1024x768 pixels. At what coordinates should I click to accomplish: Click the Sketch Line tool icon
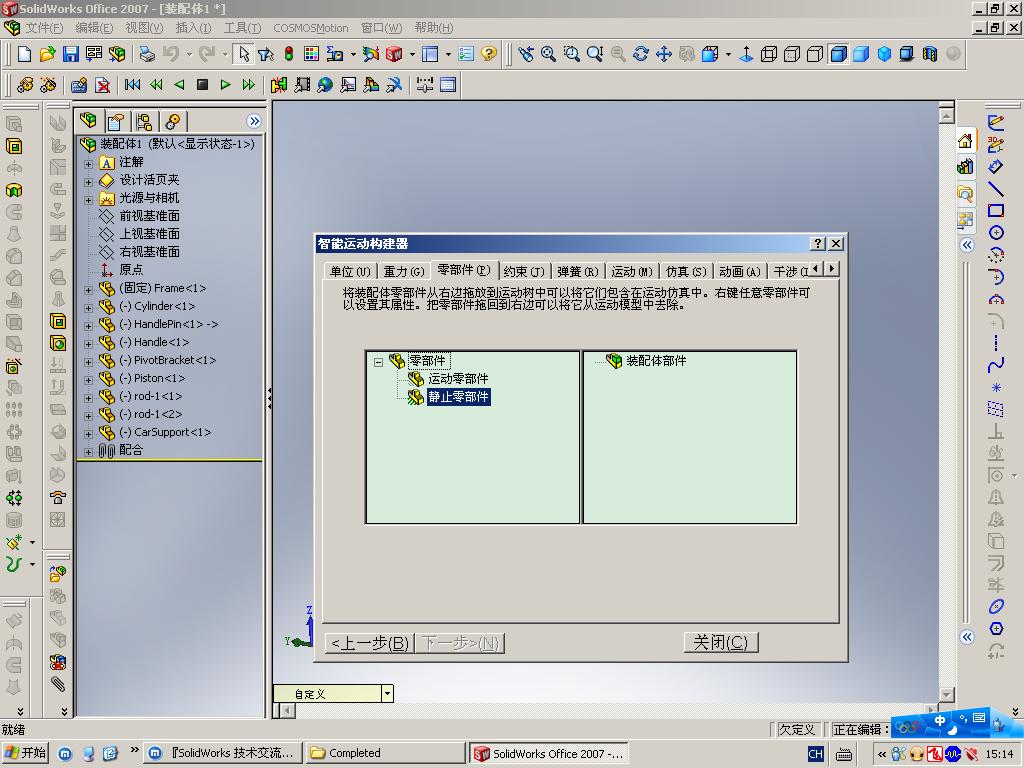pos(995,189)
